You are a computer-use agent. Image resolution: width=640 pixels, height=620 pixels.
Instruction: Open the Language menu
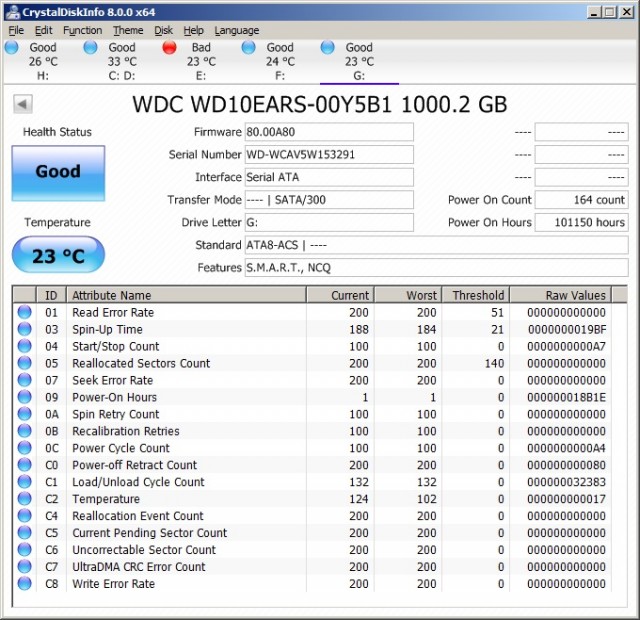237,31
